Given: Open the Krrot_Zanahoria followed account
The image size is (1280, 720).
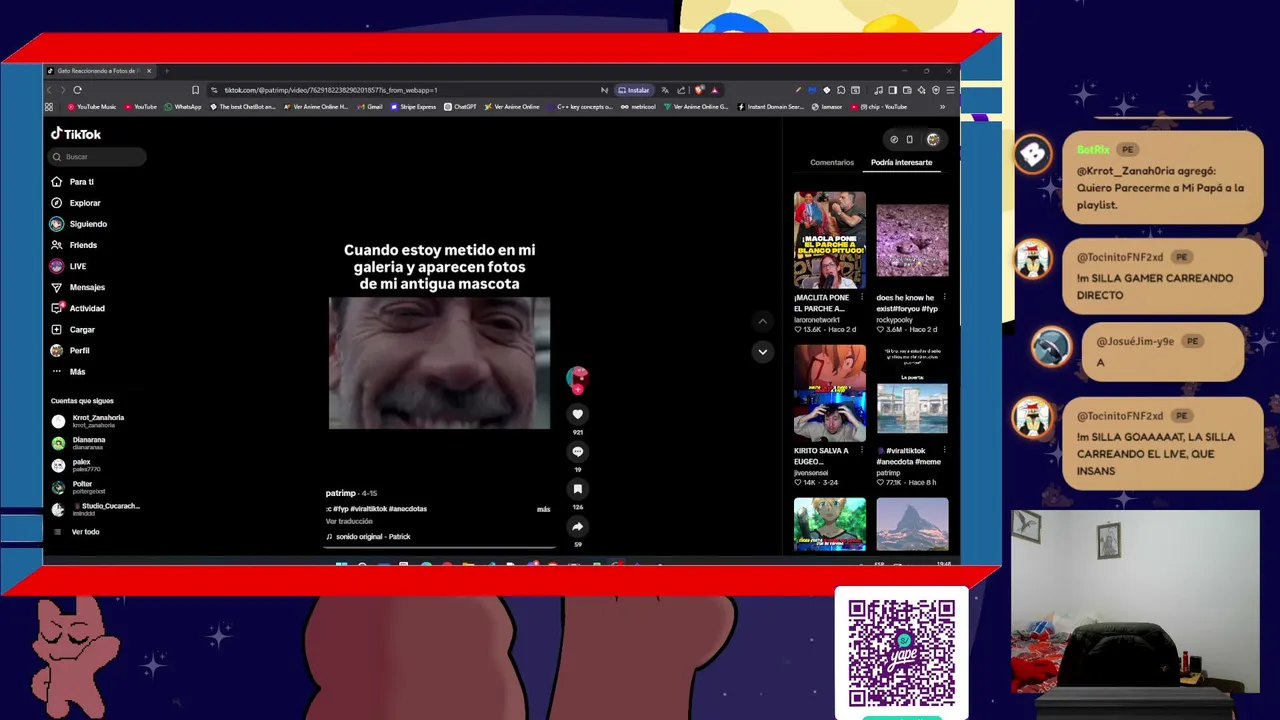Looking at the screenshot, I should (88, 421).
